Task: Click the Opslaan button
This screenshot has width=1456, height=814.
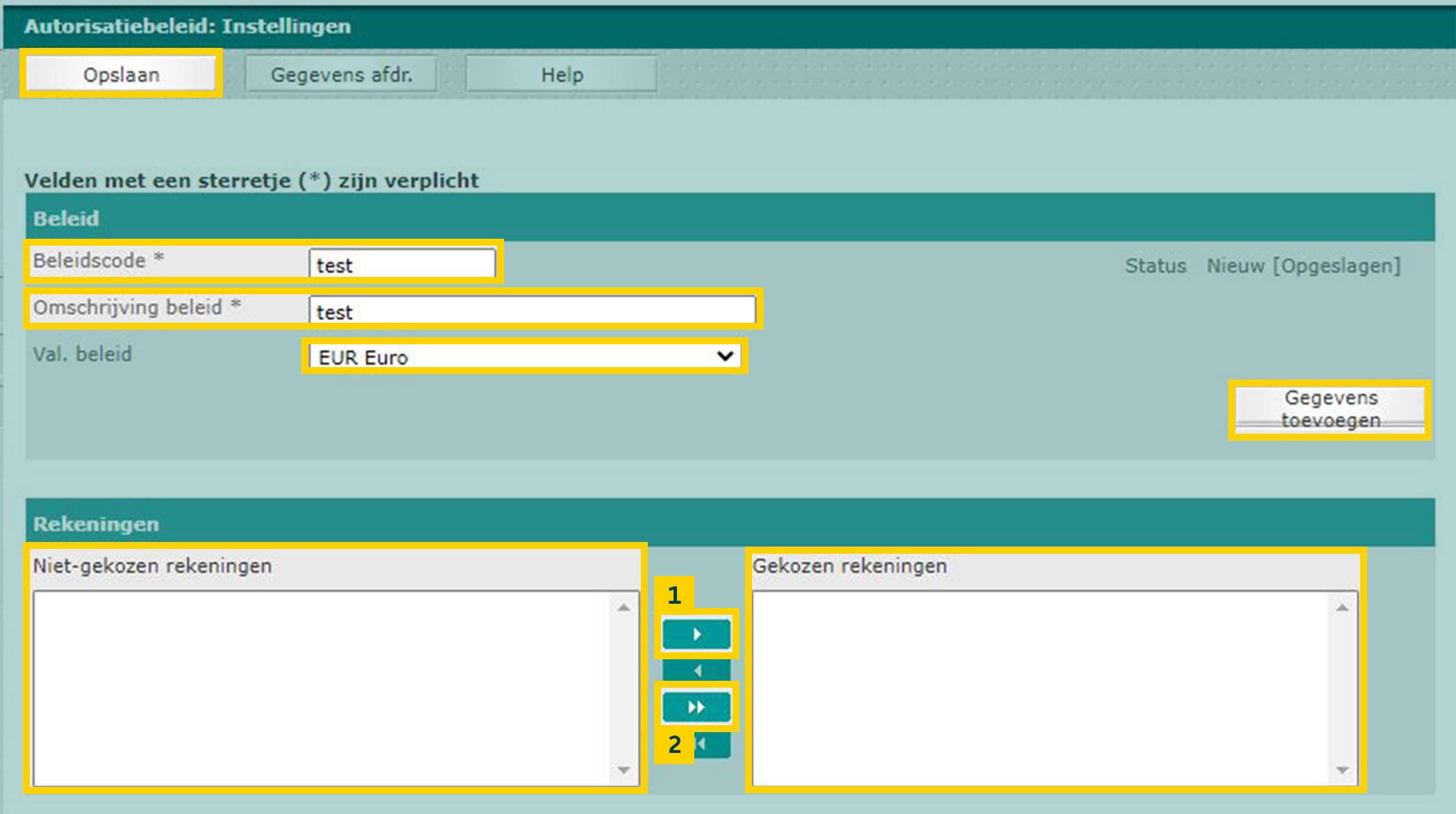Action: click(121, 74)
